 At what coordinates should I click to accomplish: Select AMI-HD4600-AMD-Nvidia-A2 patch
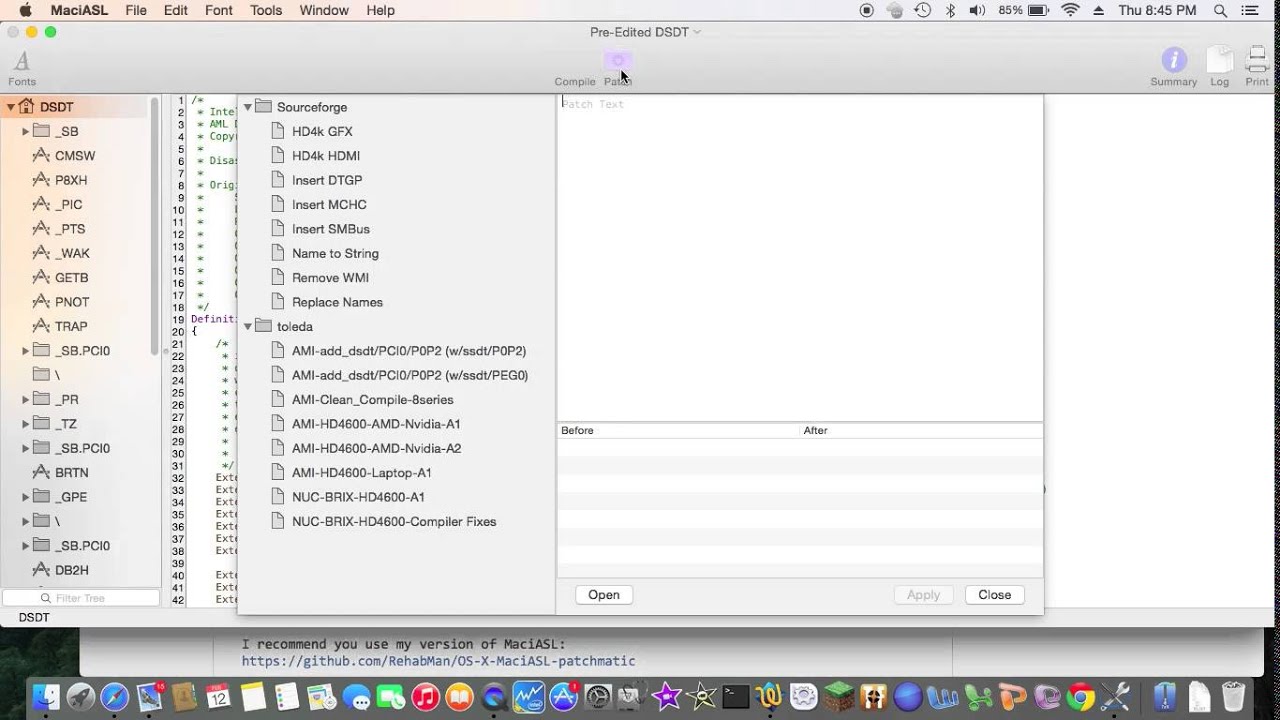coord(376,448)
